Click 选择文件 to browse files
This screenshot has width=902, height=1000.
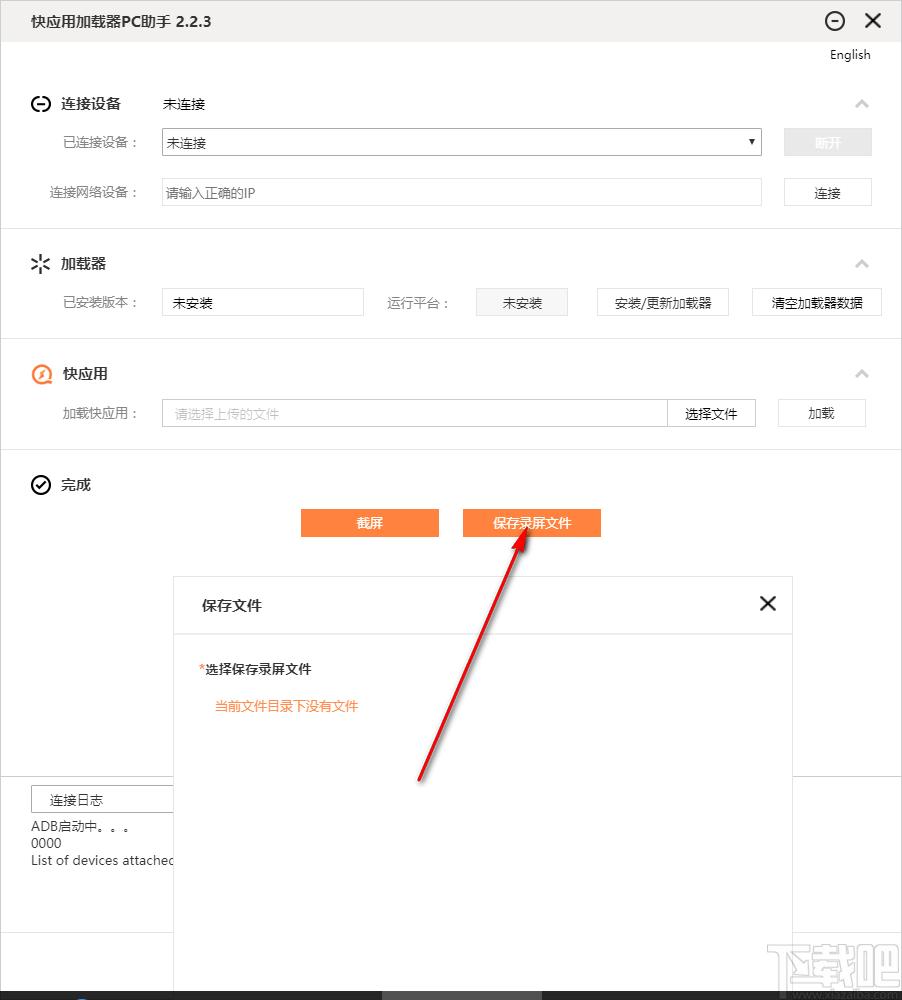pyautogui.click(x=711, y=413)
